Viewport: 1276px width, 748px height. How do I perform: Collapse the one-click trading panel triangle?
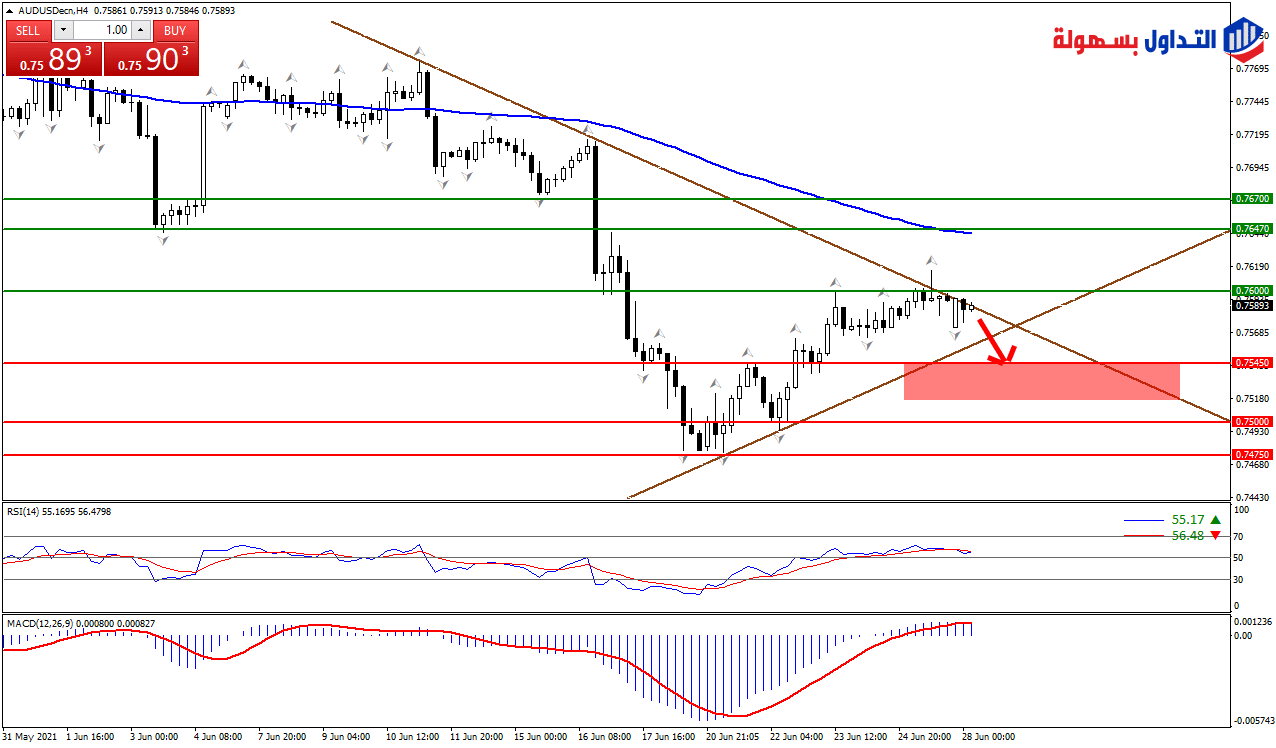[9, 10]
